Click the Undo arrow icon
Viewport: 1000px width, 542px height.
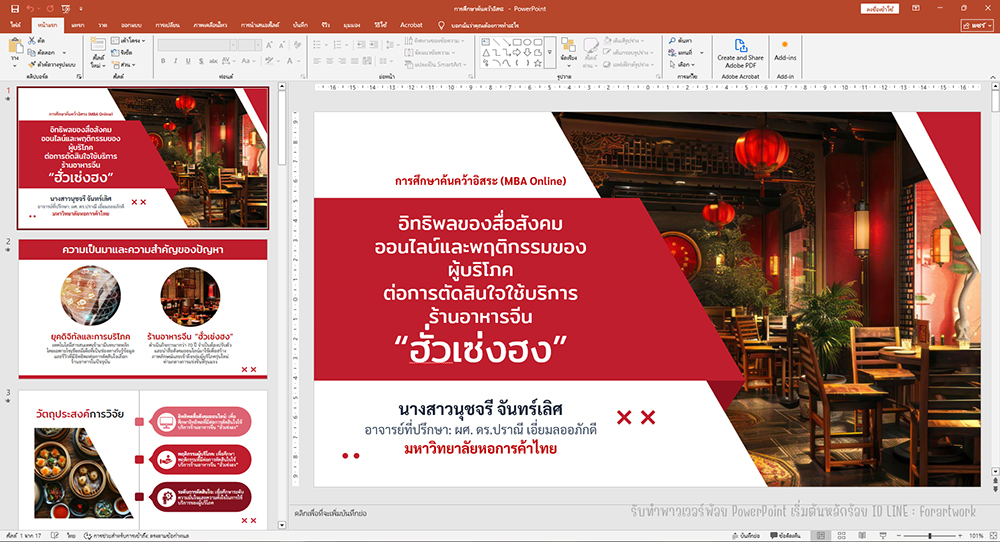click(x=31, y=9)
